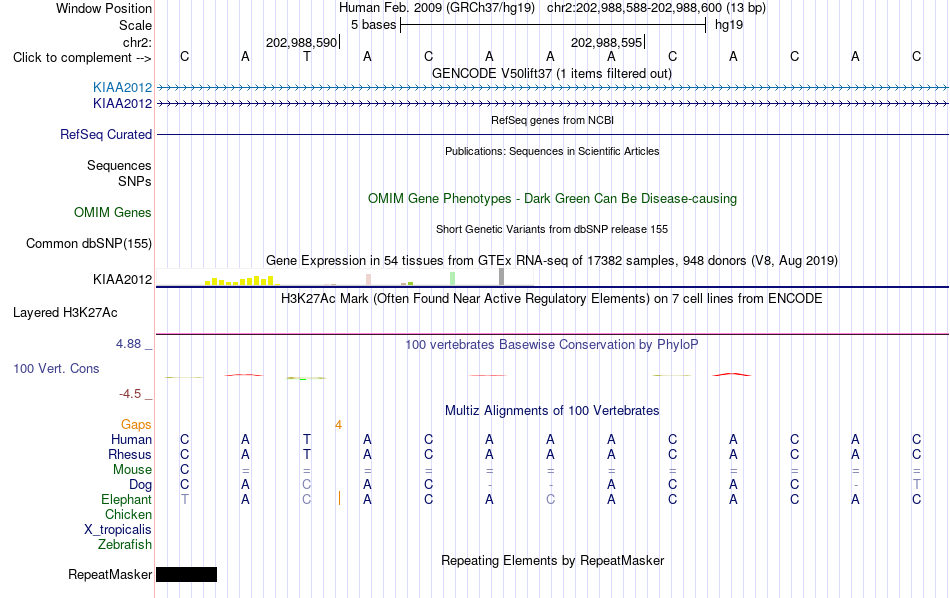Click the RepeatMasker track label
Screen dimensions: 950x598
pos(110,574)
